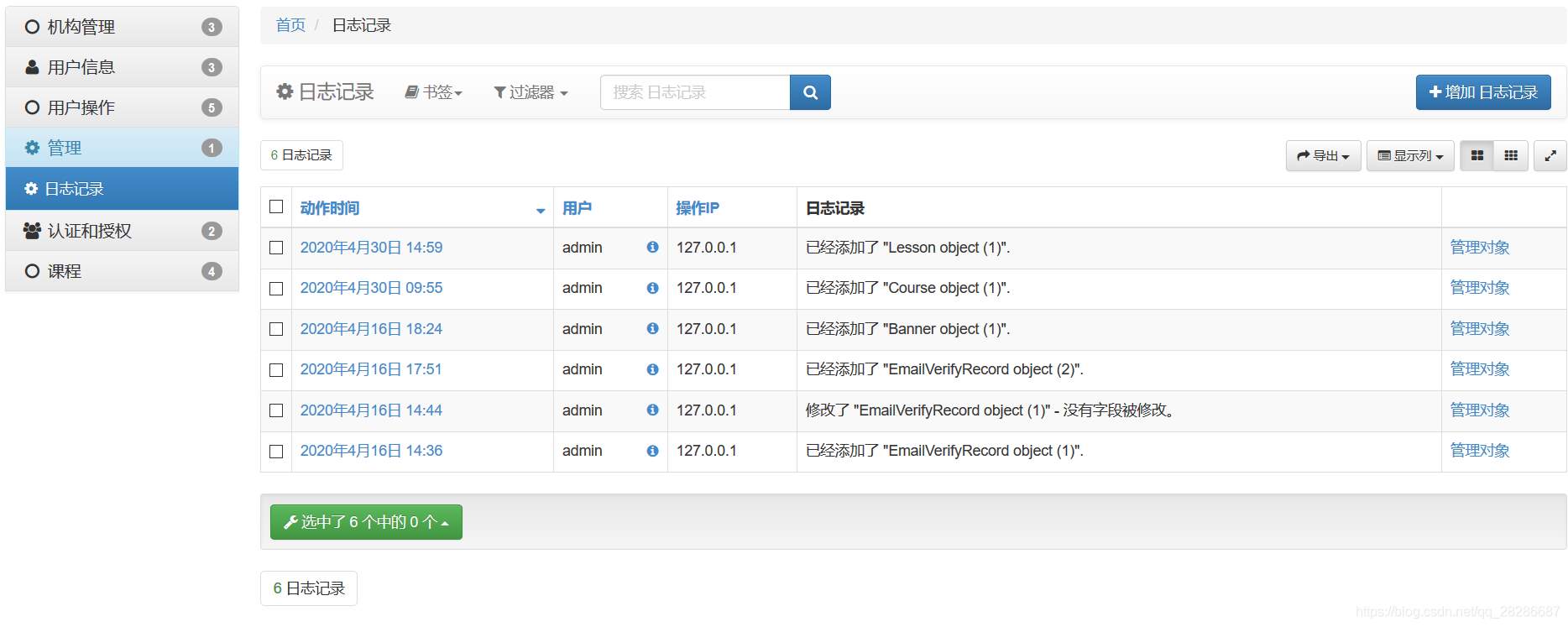The height and width of the screenshot is (627, 1568).
Task: Switch to the small grid layout icon
Action: [1511, 155]
